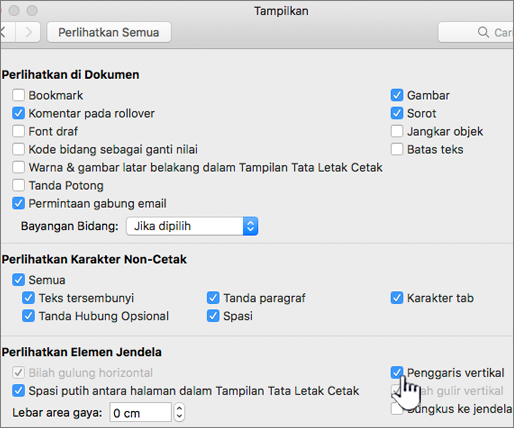
Task: Click Lebar area gaya stepper arrows
Action: click(x=179, y=412)
